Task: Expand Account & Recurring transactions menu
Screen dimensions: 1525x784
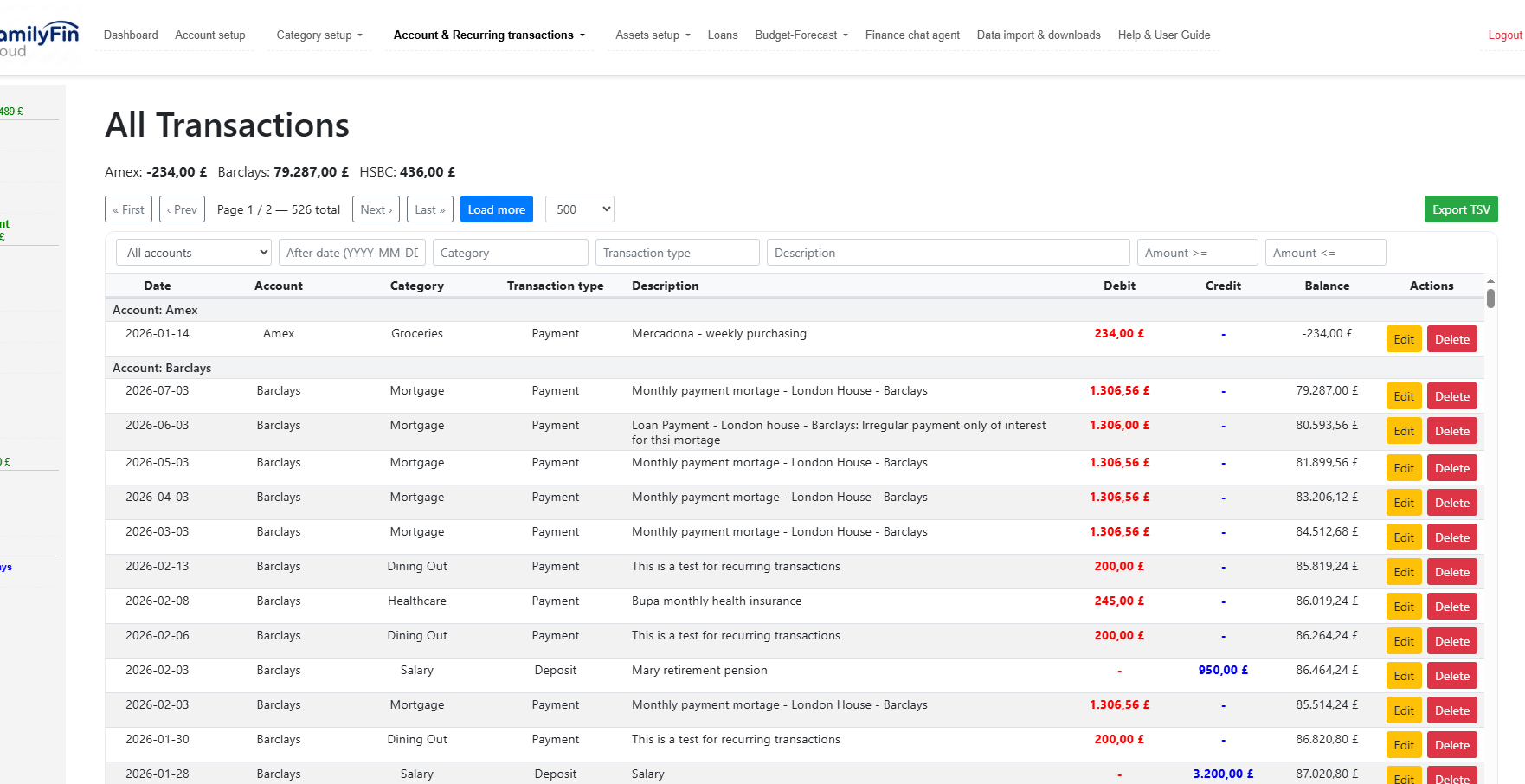Action: (x=489, y=35)
